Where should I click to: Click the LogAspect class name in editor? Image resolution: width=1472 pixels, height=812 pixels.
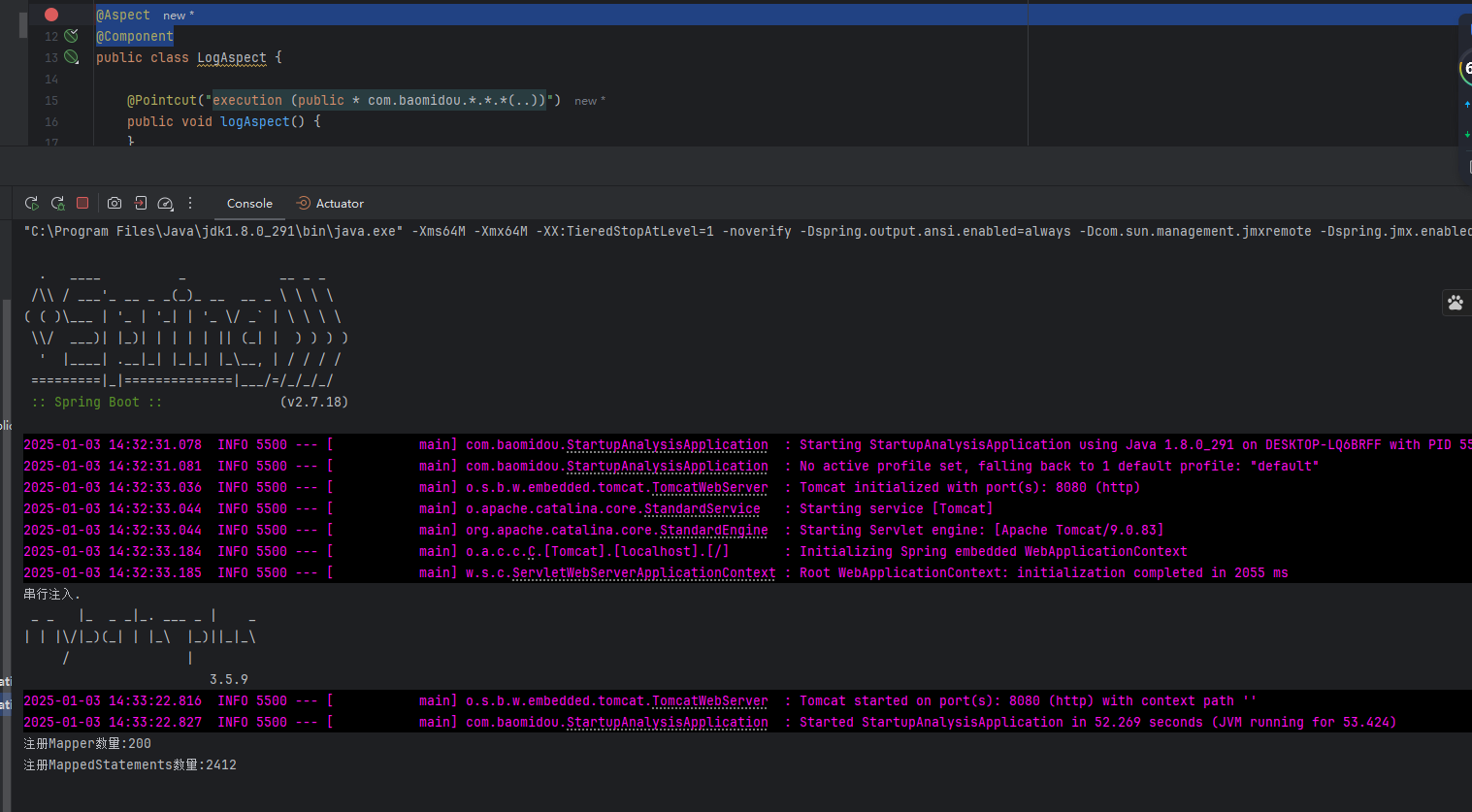pyautogui.click(x=231, y=58)
